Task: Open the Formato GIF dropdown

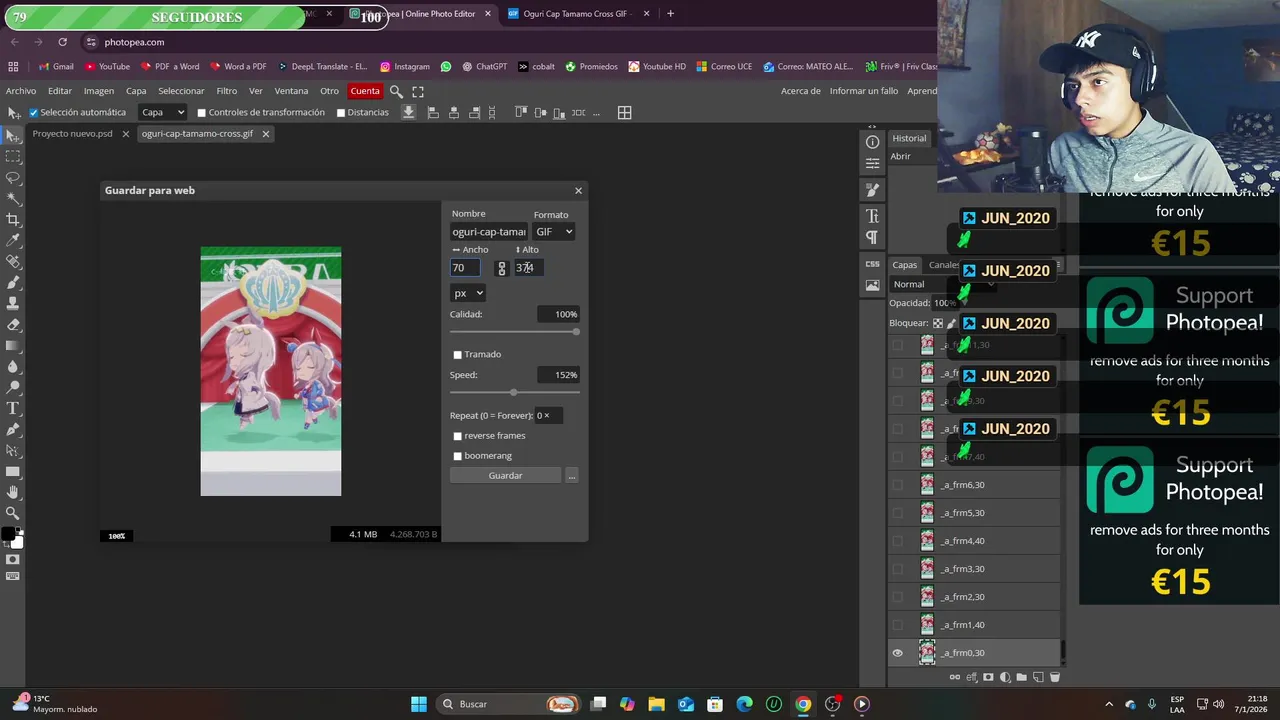Action: point(554,232)
